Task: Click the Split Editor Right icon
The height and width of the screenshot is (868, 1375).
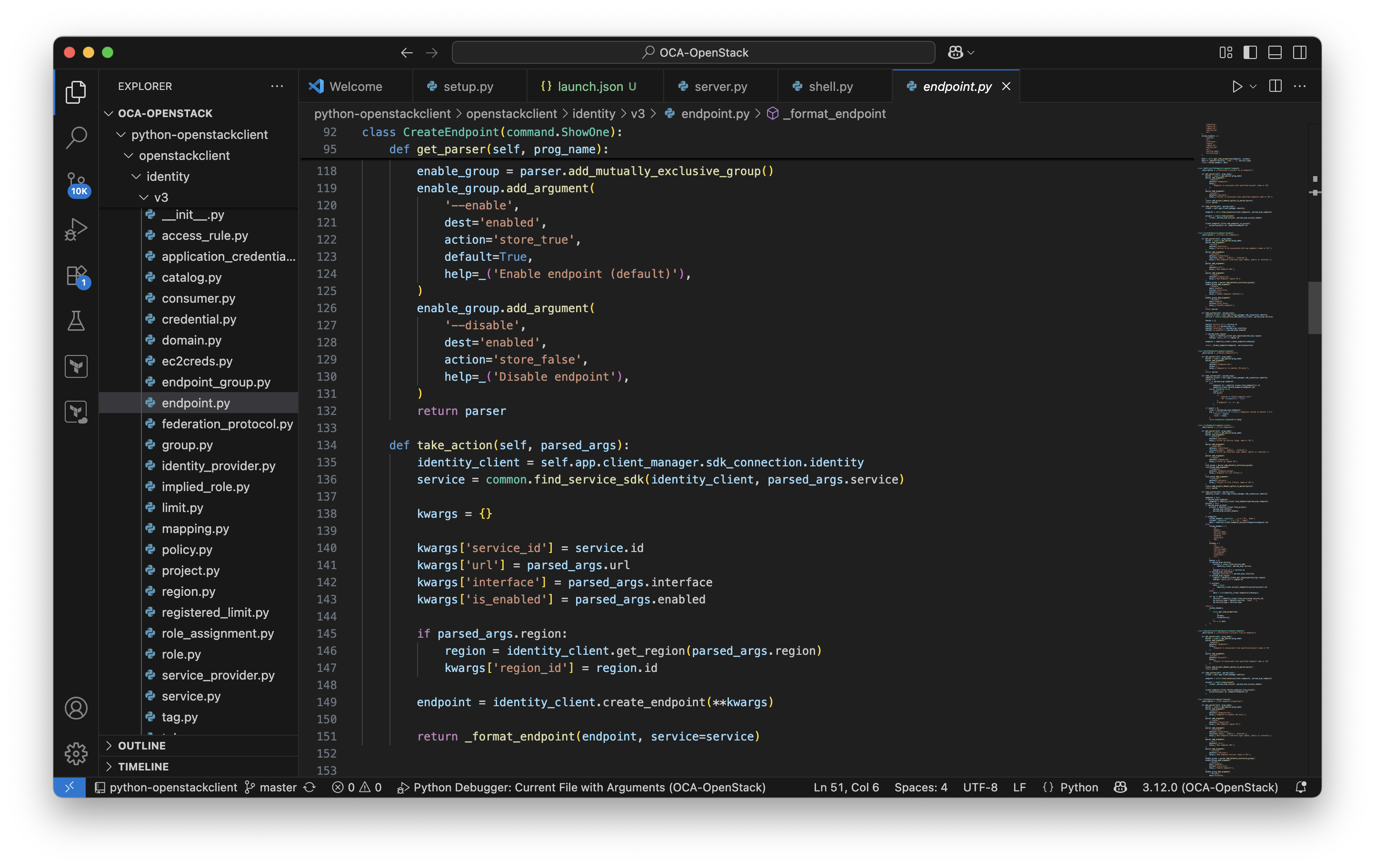Action: pos(1275,86)
